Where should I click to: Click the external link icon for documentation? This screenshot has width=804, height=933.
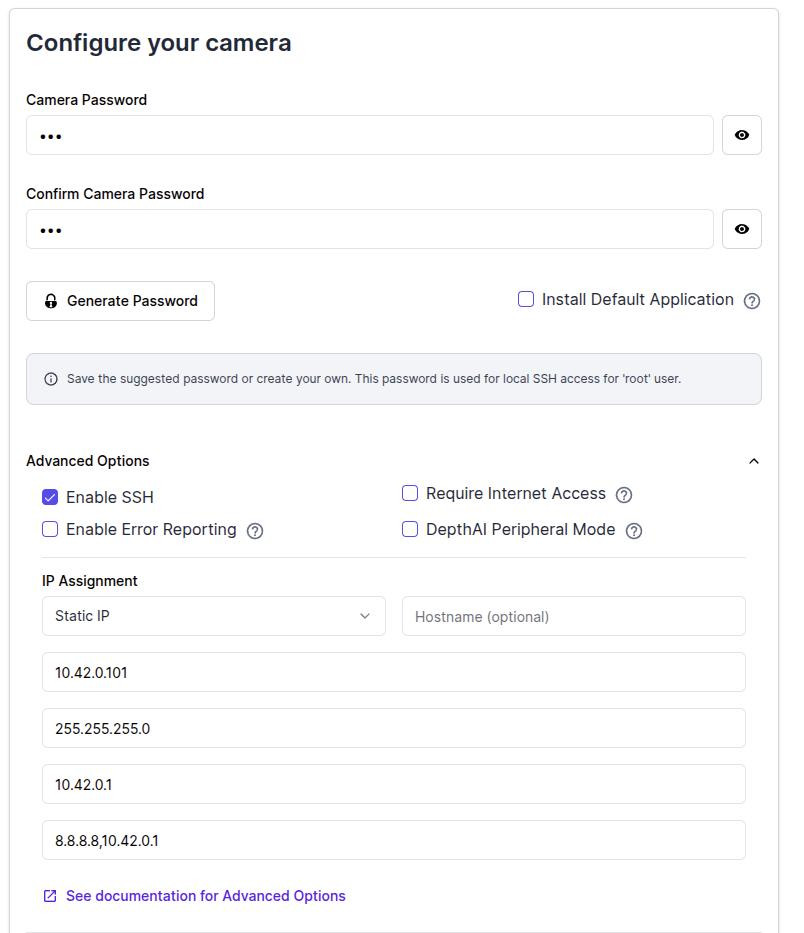pos(50,896)
